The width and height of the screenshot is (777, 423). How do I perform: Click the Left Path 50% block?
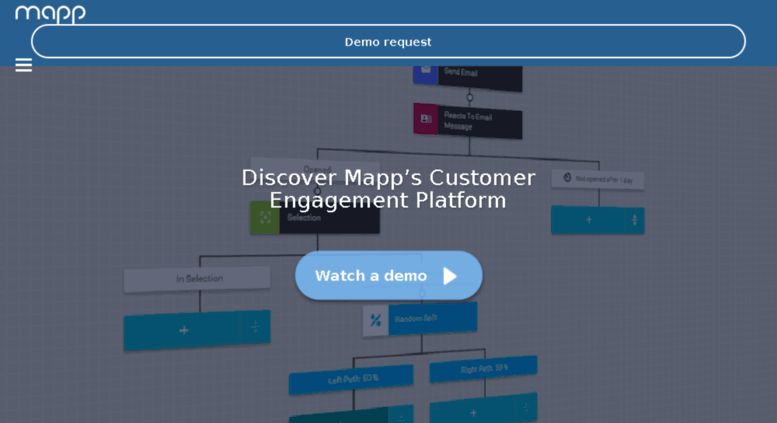[x=351, y=379]
